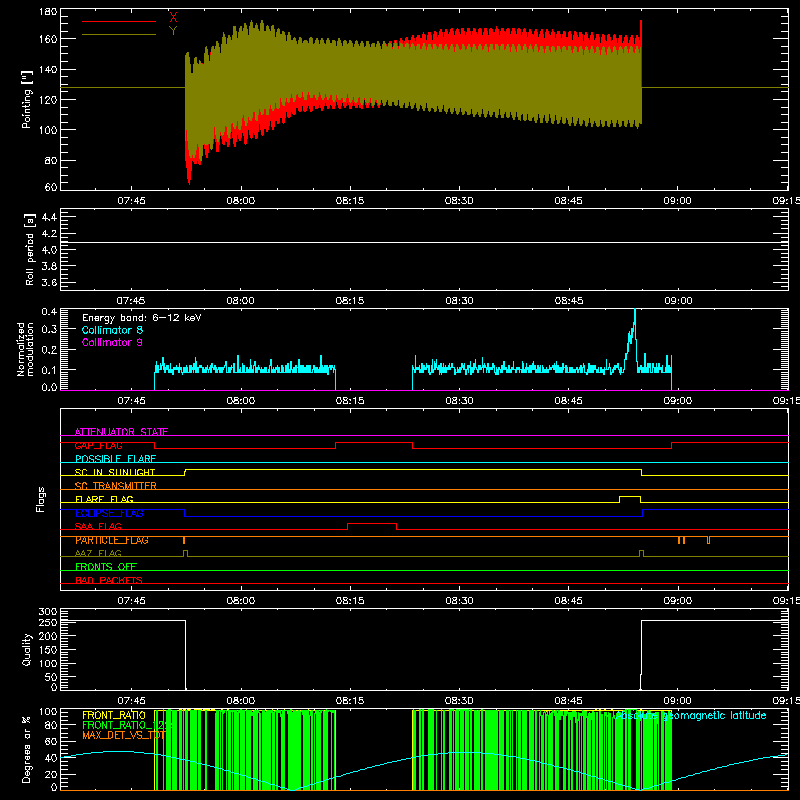This screenshot has height=800, width=800.
Task: Click the '300' tick on the Quality axis
Action: tap(48, 612)
